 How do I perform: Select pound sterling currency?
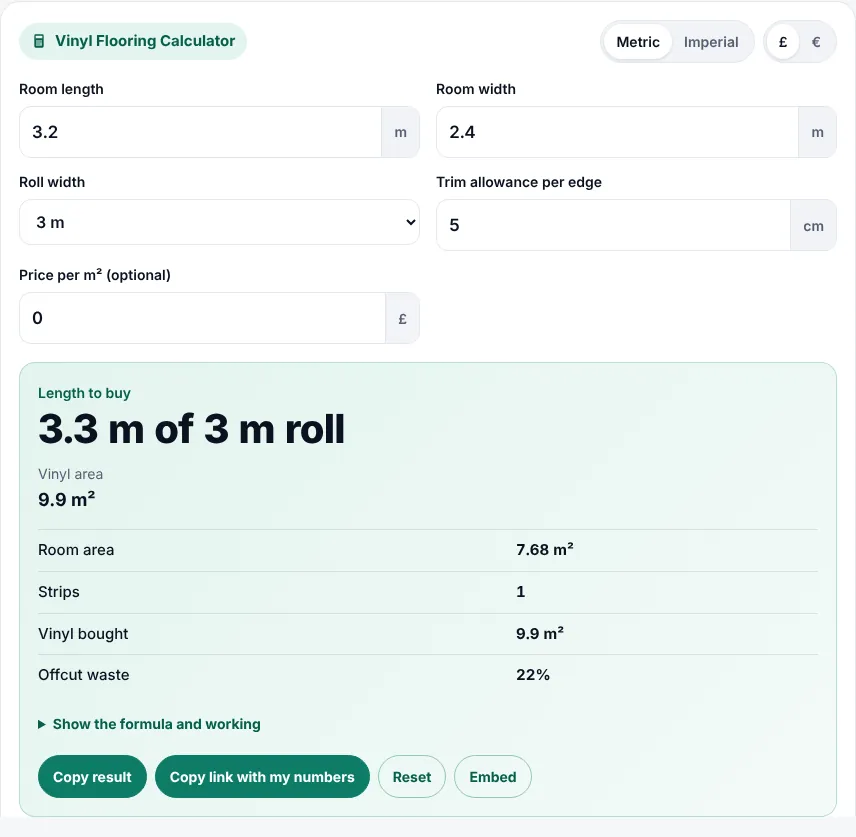tap(783, 42)
